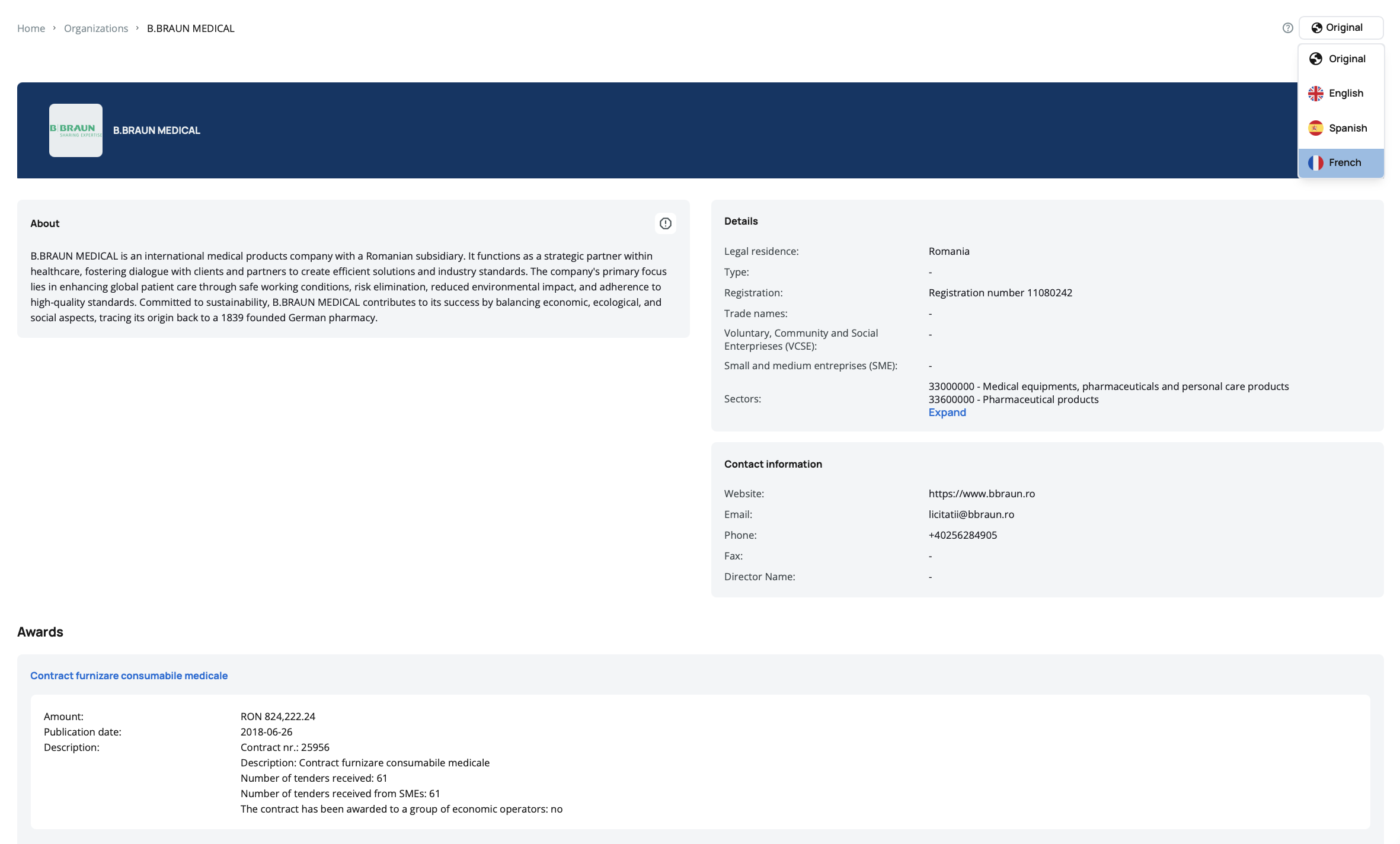Click the B.BRAUN MEDICAL breadcrumb item

190,28
